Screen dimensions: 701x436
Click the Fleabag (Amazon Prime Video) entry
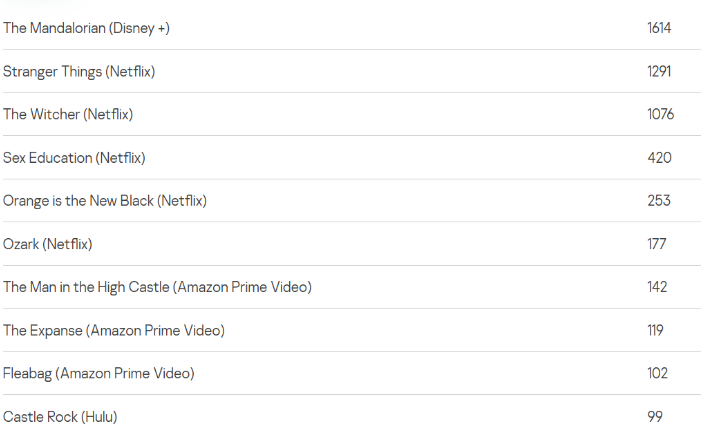pos(99,373)
